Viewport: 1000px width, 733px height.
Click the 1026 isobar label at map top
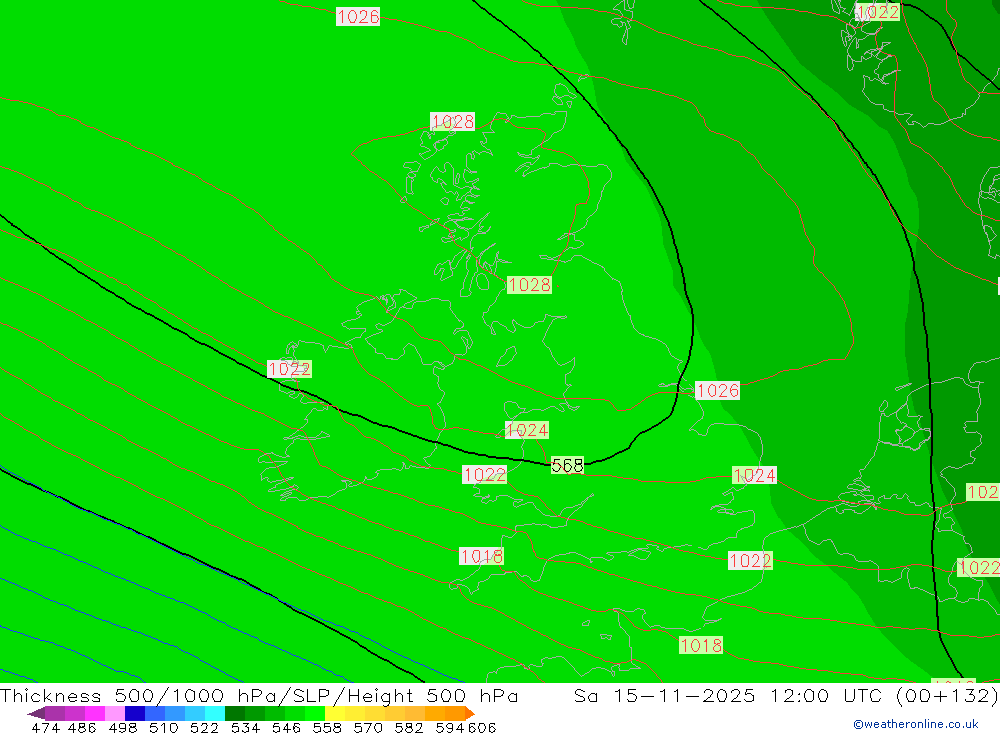(358, 17)
